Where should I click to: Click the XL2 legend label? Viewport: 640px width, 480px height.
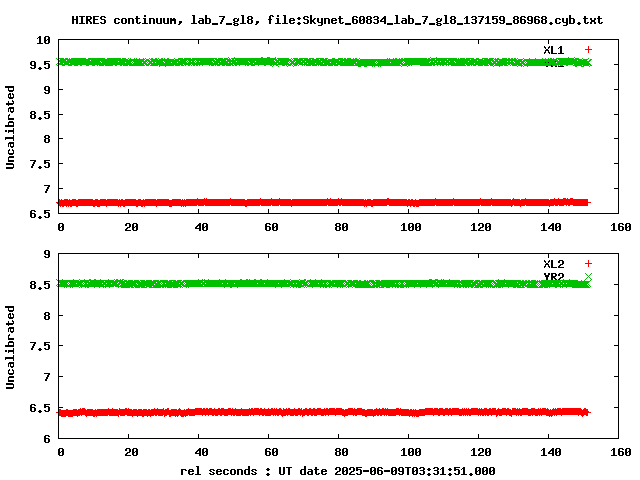[x=553, y=264]
